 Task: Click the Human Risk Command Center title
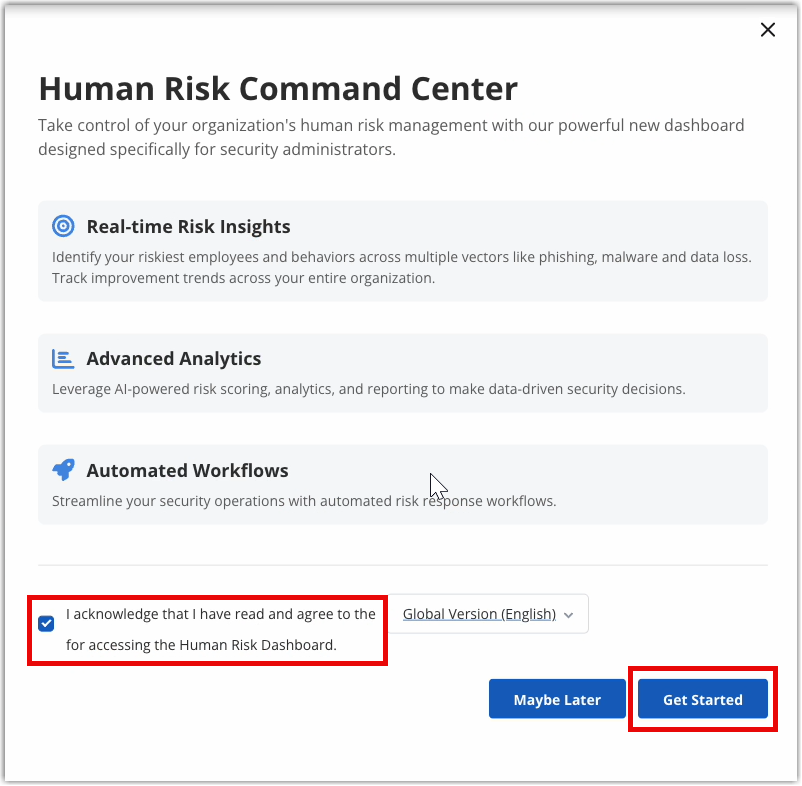pyautogui.click(x=277, y=89)
